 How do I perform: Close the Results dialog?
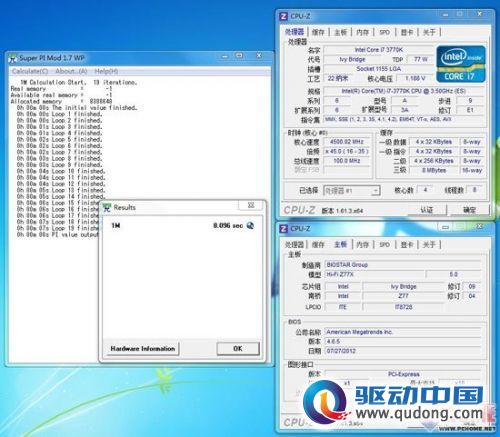tap(251, 205)
